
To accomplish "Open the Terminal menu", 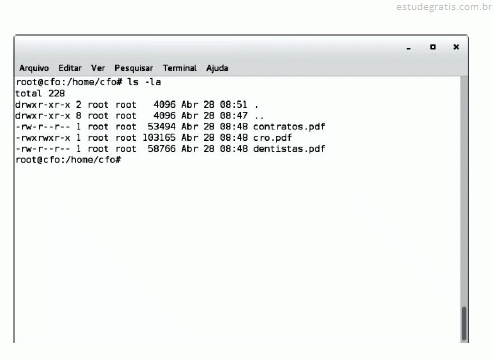I will (180, 68).
